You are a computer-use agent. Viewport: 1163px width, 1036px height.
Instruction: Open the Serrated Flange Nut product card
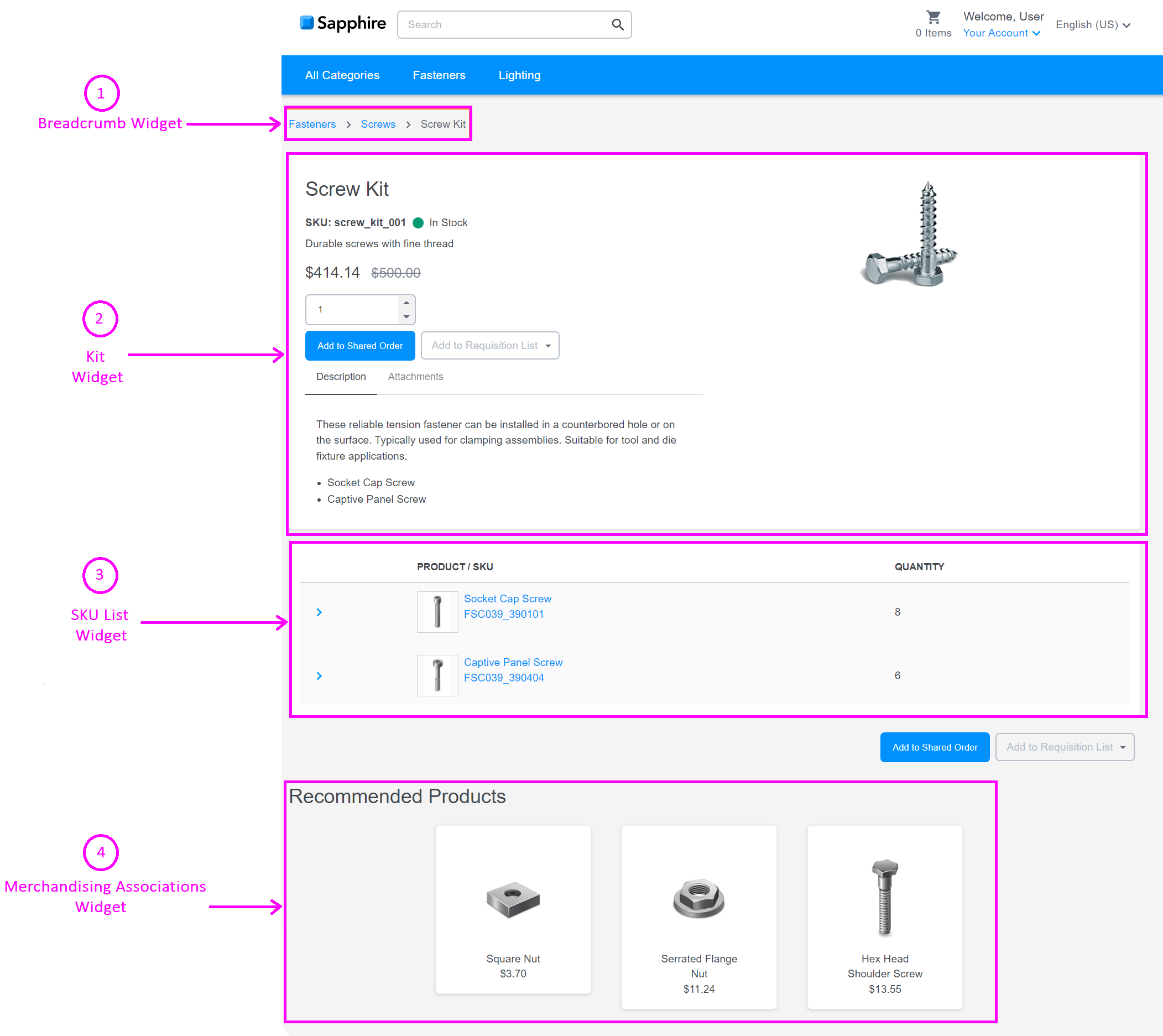click(x=698, y=917)
